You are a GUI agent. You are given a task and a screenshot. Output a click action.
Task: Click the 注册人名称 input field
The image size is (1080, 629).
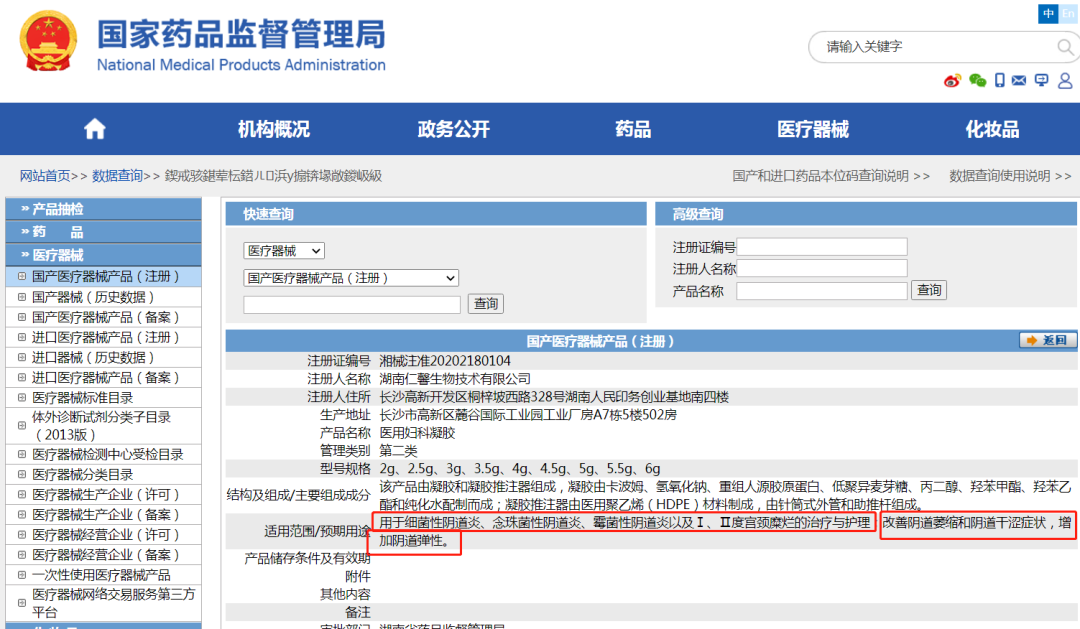[822, 268]
